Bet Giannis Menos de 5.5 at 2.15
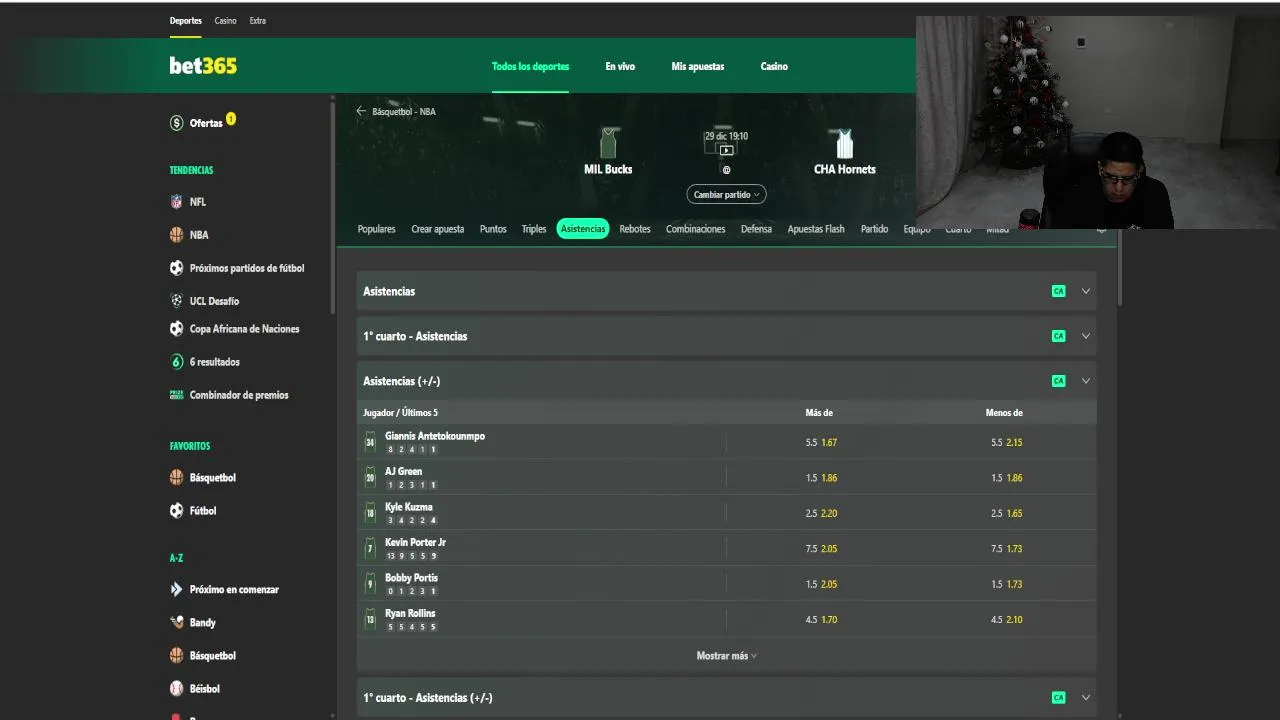The image size is (1280, 720). [1006, 442]
